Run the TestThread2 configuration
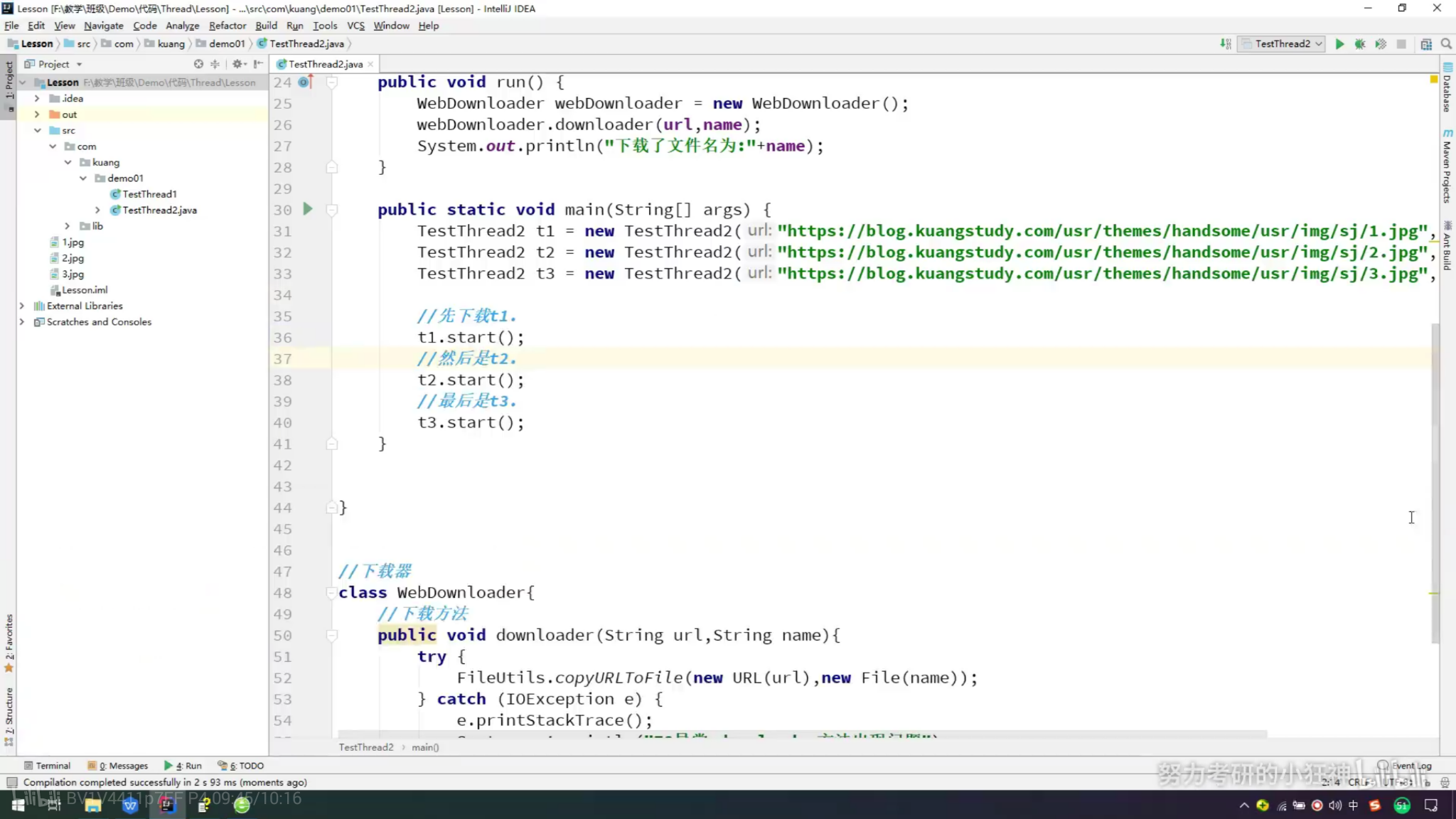Viewport: 1456px width, 819px height. 1339,44
